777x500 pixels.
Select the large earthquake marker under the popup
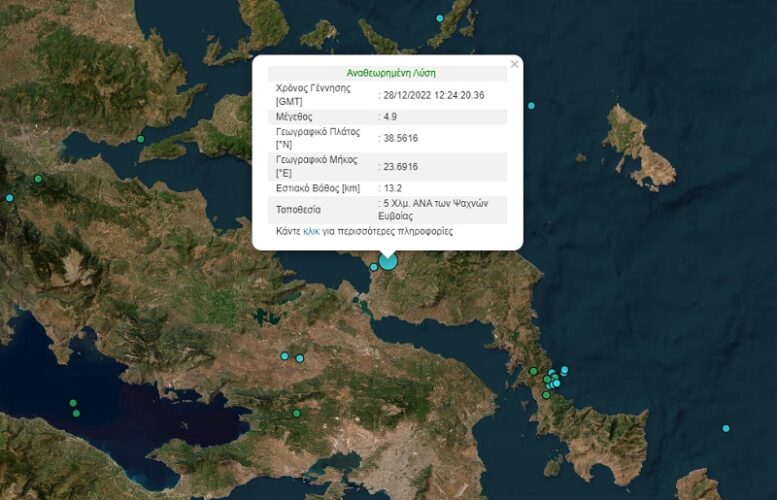click(388, 261)
